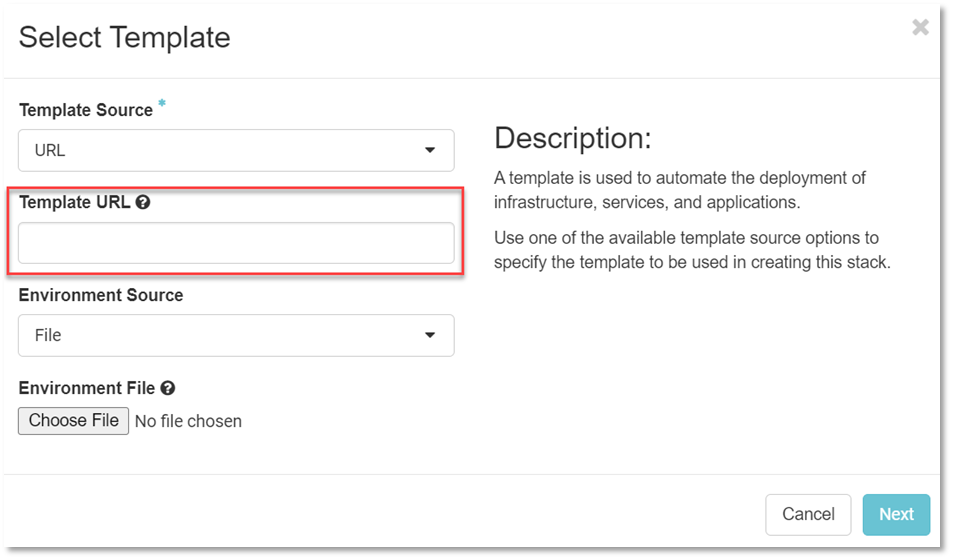Click the 'No file chosen' text
The width and height of the screenshot is (953, 560).
coord(188,421)
